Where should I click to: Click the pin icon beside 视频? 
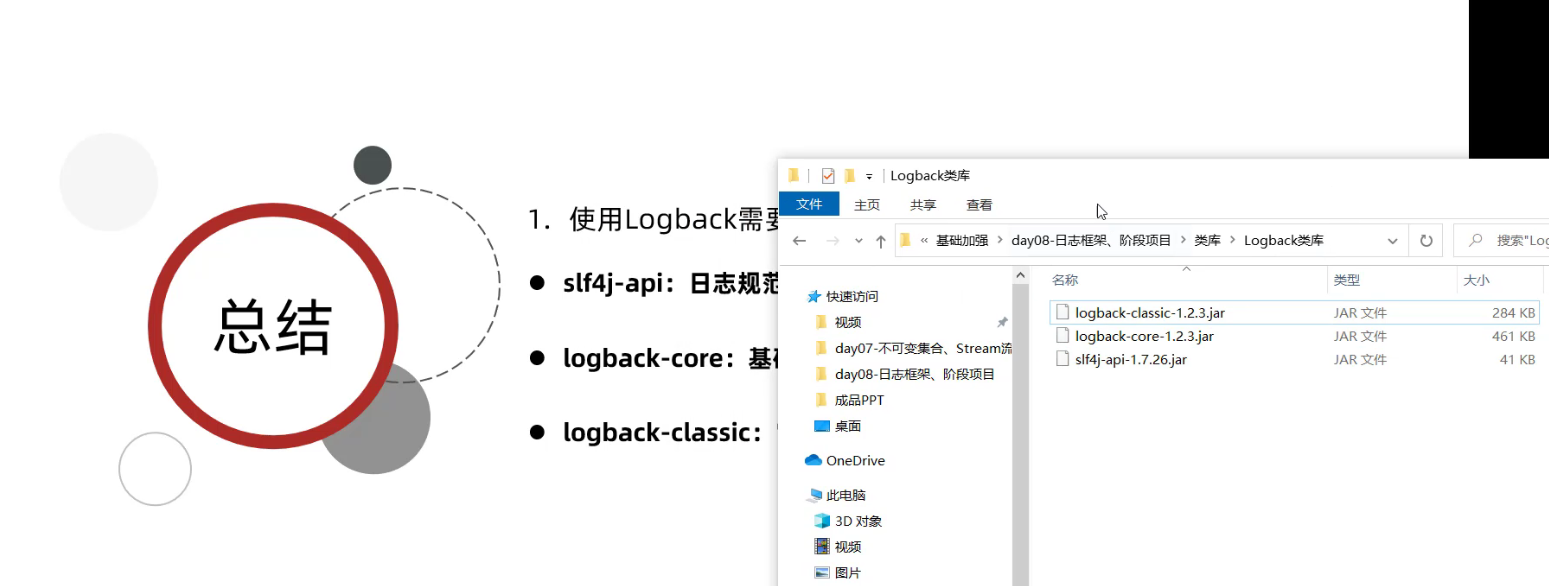pyautogui.click(x=1002, y=322)
